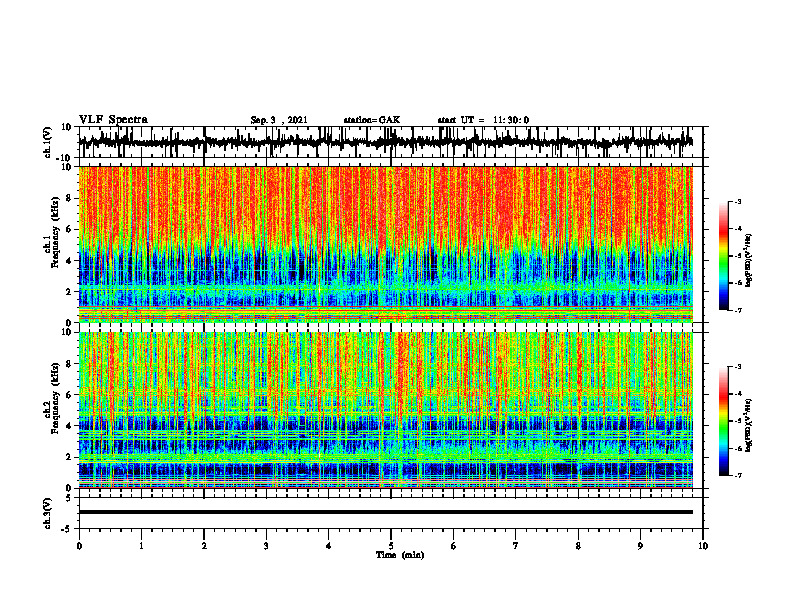792x612 pixels.
Task: Click the "5" tick on ch.3(V) axis
Action: (69, 498)
